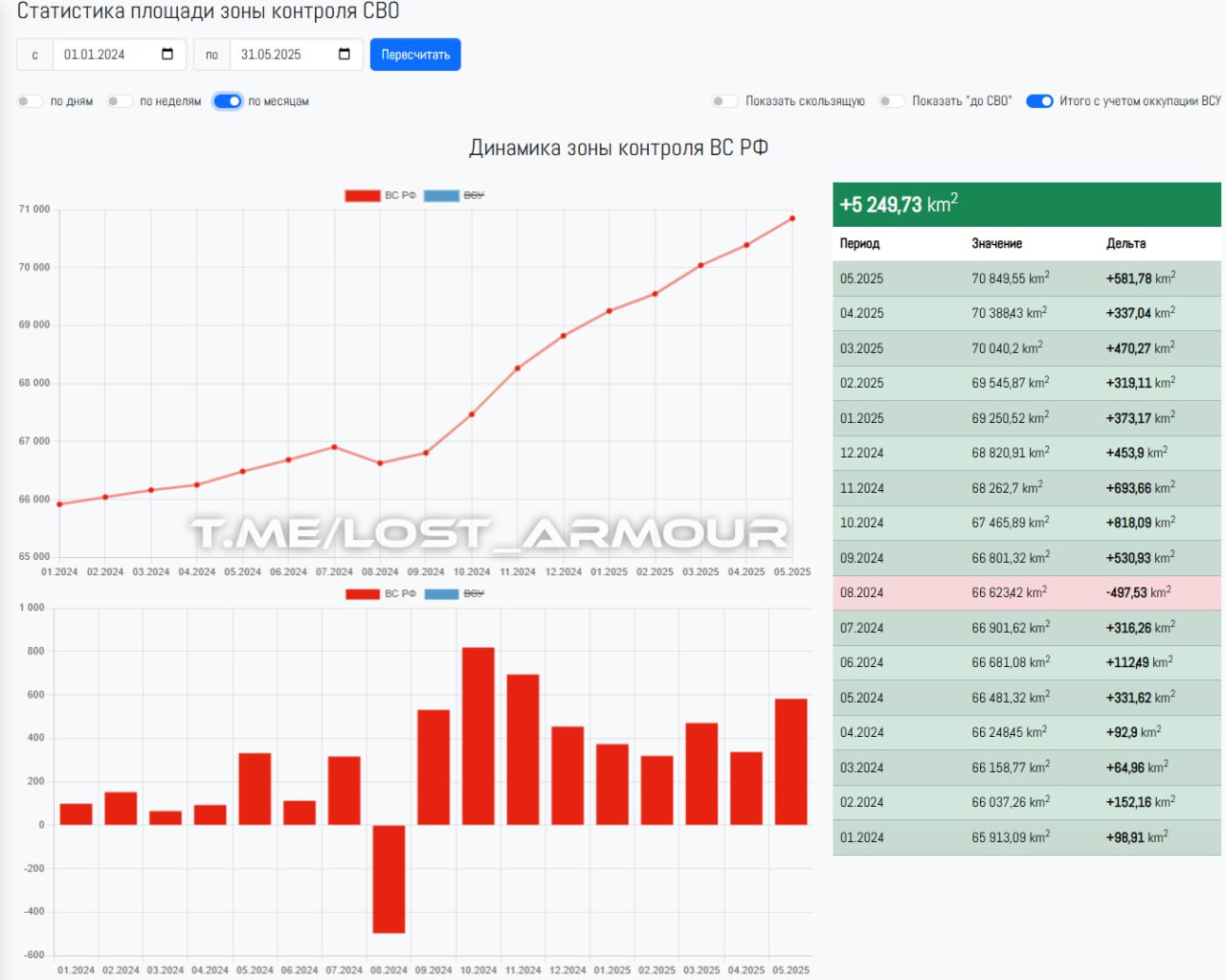The width and height of the screenshot is (1225, 980).
Task: Enable the 'по дням' toggle
Action: coord(31,101)
